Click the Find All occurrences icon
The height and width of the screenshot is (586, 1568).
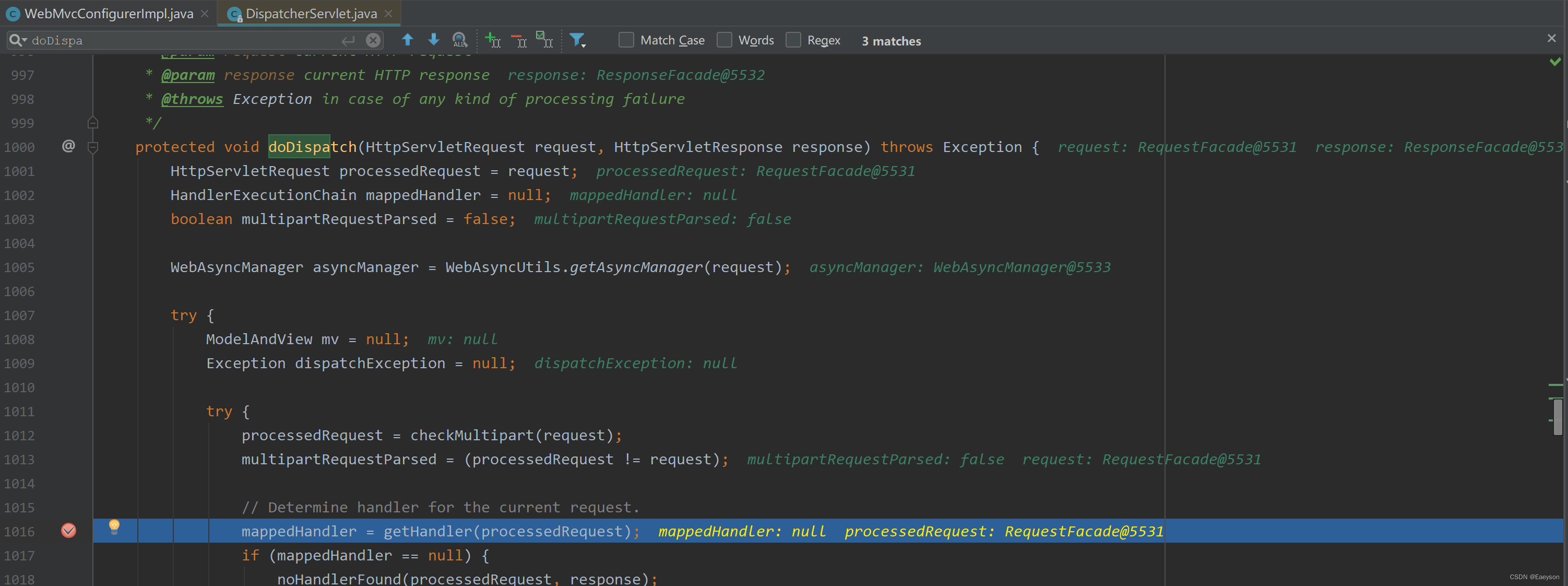459,40
